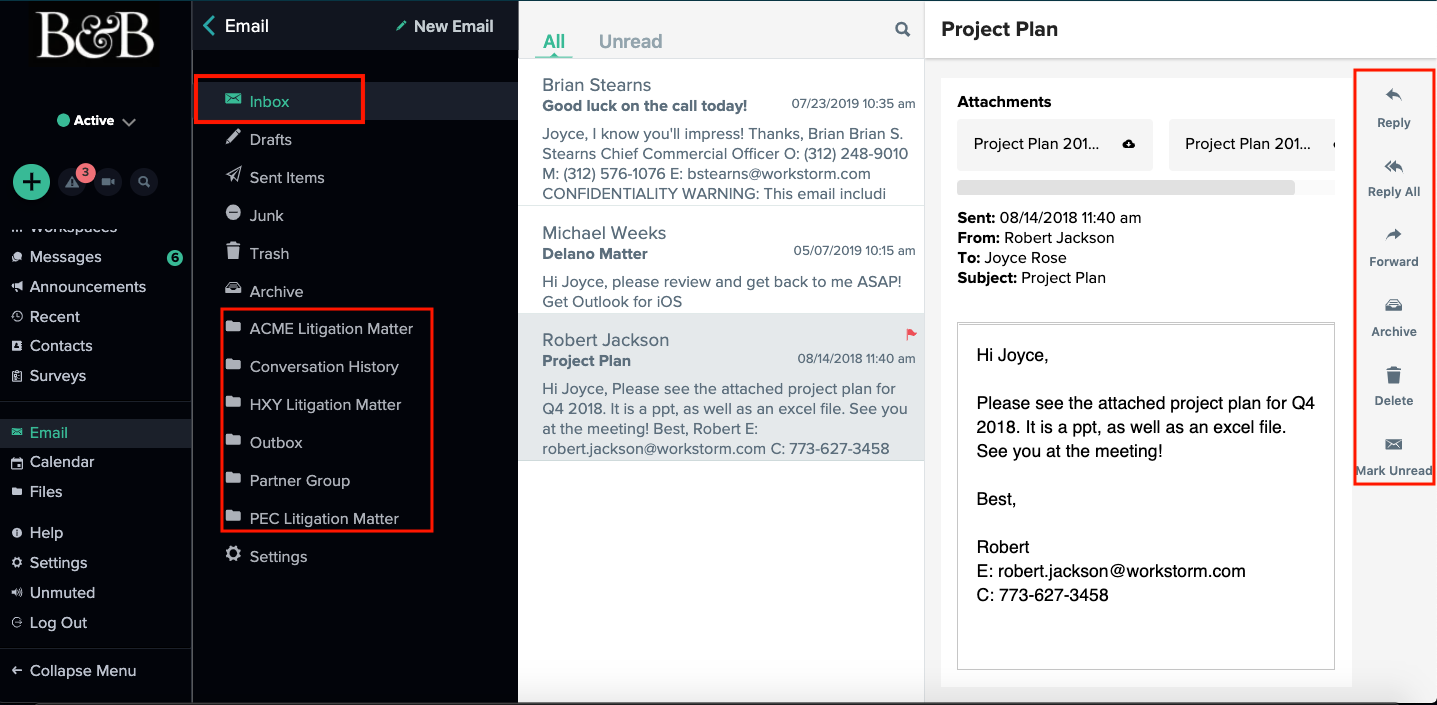Compose a New Email

(x=445, y=26)
